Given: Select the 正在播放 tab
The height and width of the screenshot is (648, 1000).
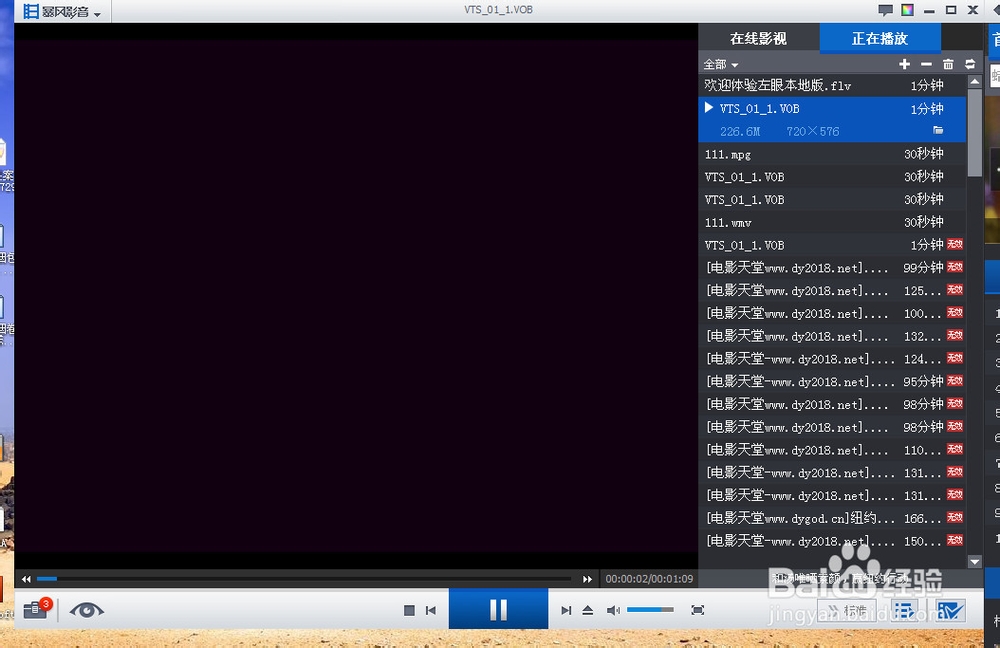Looking at the screenshot, I should [x=880, y=38].
